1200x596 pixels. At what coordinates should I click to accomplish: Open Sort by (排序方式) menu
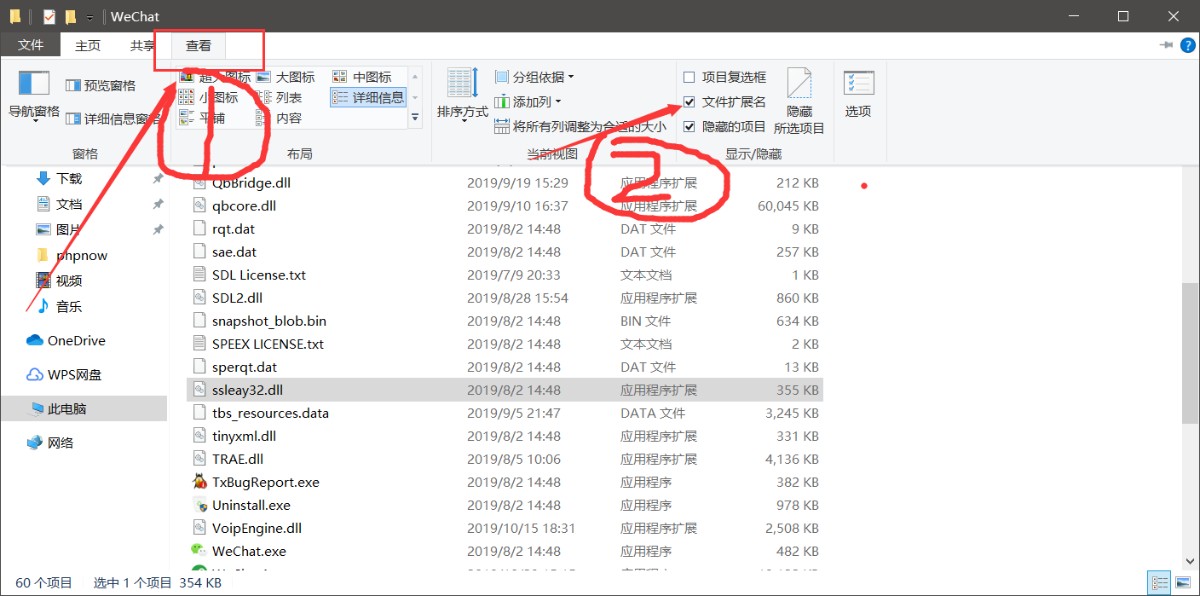coord(462,94)
